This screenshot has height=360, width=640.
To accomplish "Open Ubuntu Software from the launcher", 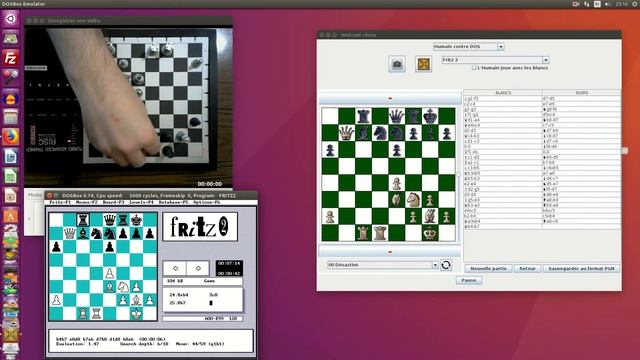I will pos(10,216).
